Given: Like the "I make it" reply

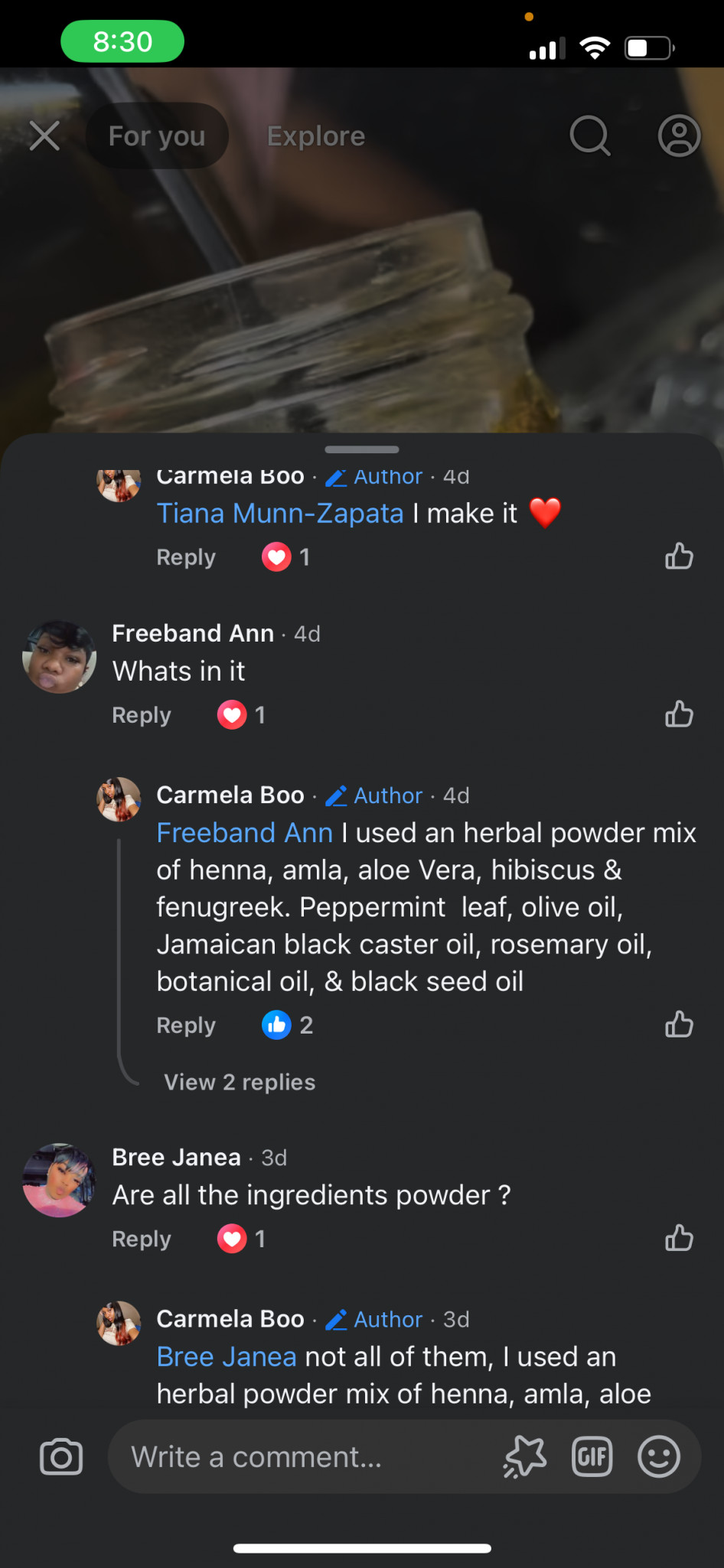Looking at the screenshot, I should tap(679, 557).
